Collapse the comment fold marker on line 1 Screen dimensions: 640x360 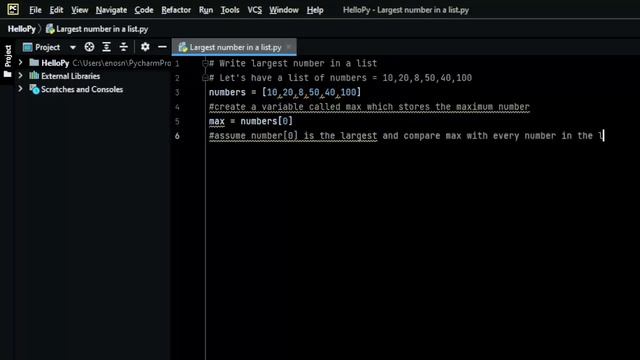[205, 63]
